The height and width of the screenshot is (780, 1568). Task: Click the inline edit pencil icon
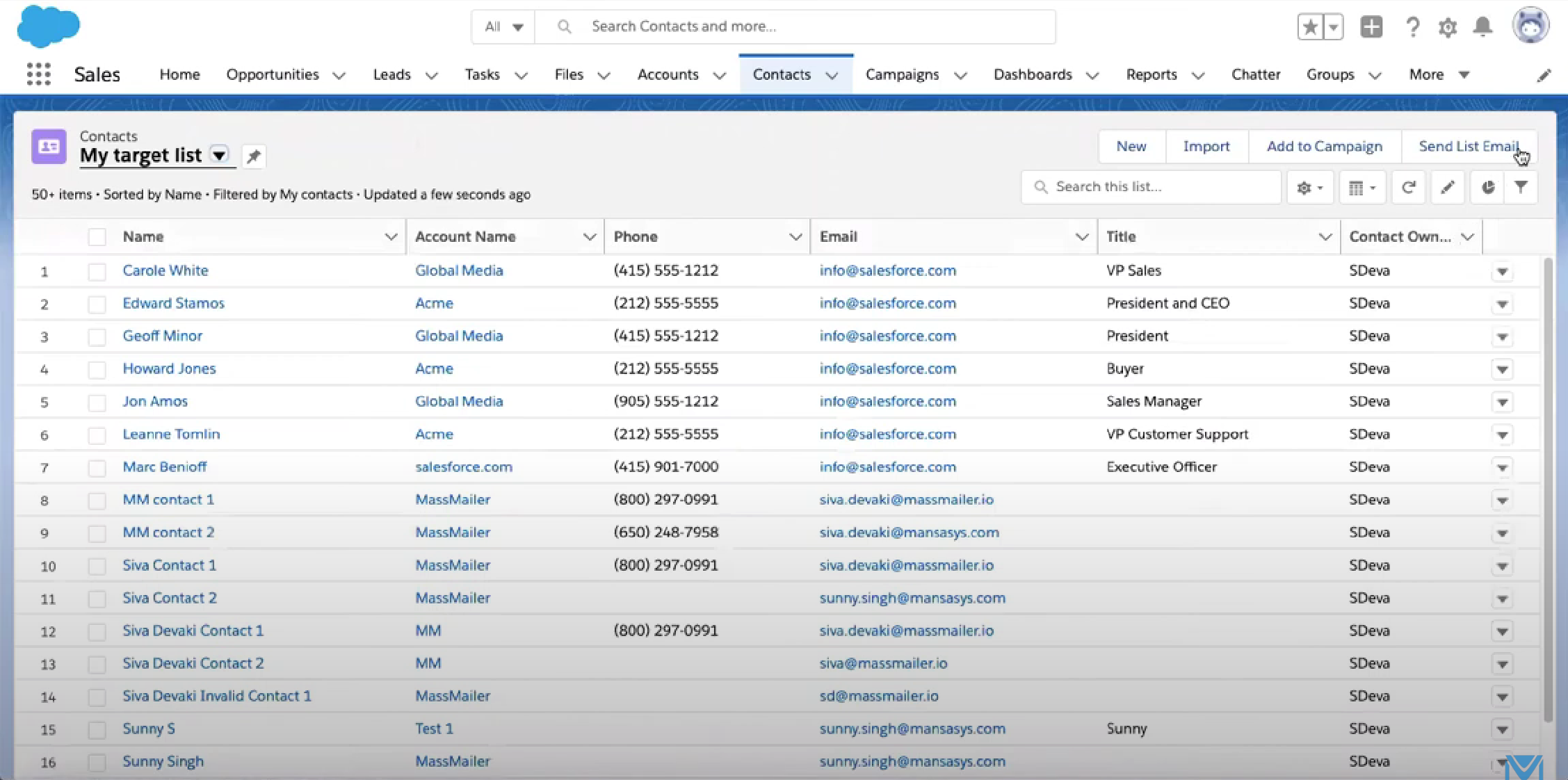1448,187
